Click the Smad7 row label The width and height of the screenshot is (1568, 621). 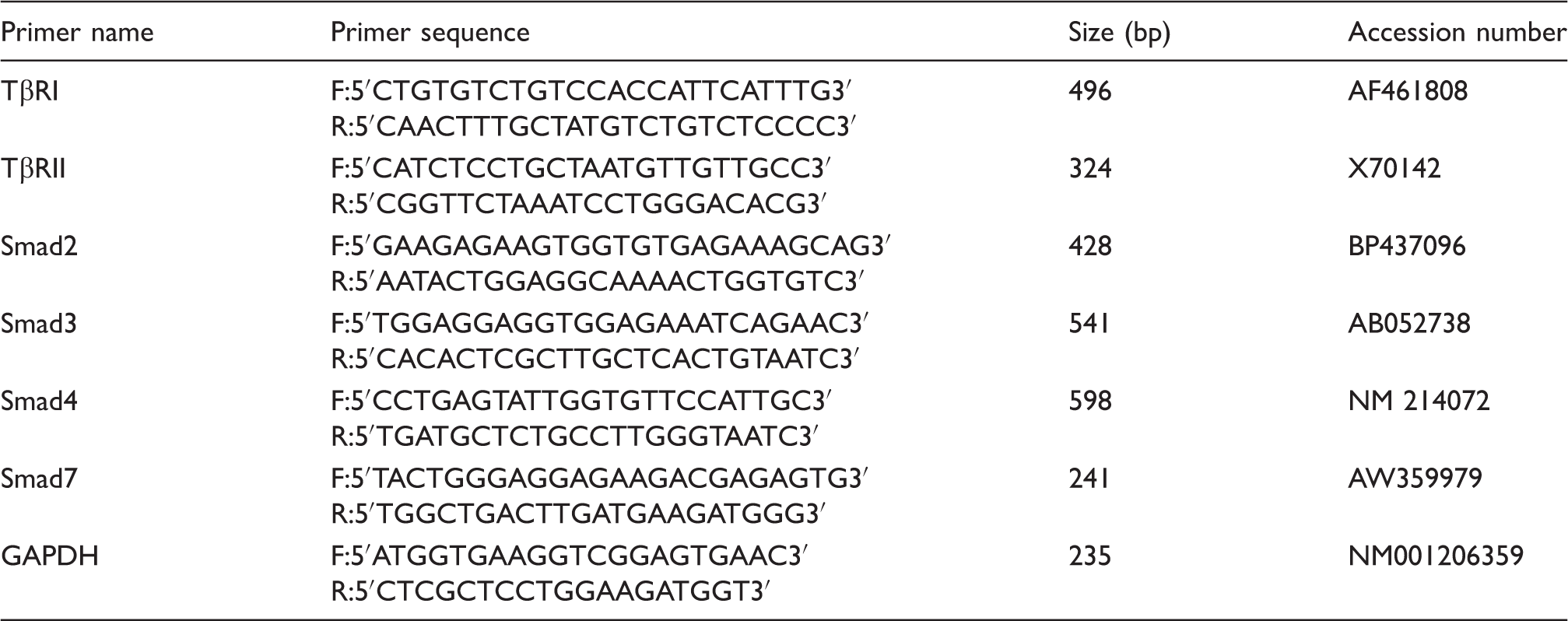pos(39,478)
